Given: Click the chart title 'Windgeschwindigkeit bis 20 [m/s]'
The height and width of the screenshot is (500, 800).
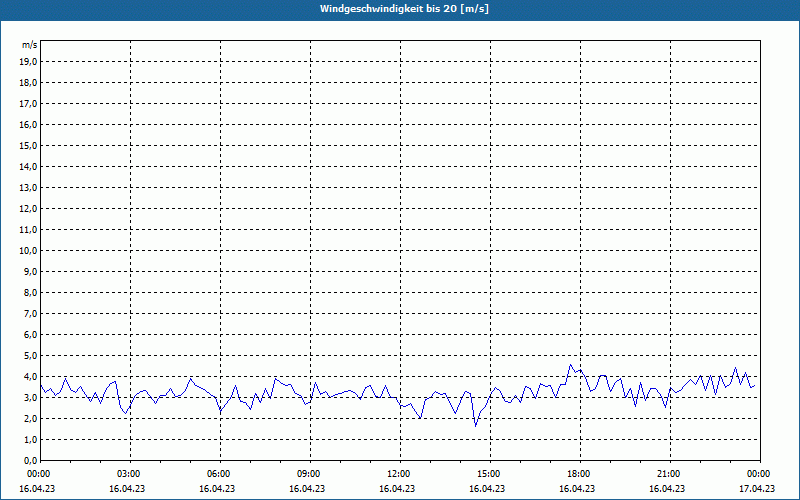Looking at the screenshot, I should click(x=404, y=9).
